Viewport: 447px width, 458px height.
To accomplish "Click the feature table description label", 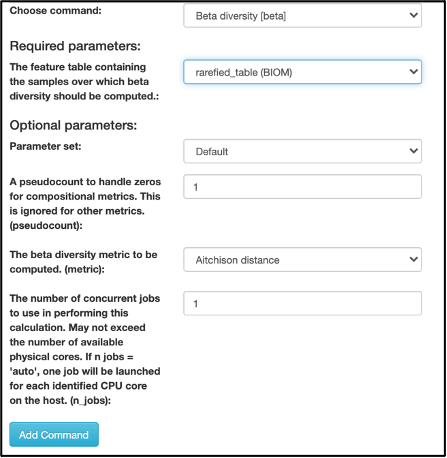I will pyautogui.click(x=84, y=82).
